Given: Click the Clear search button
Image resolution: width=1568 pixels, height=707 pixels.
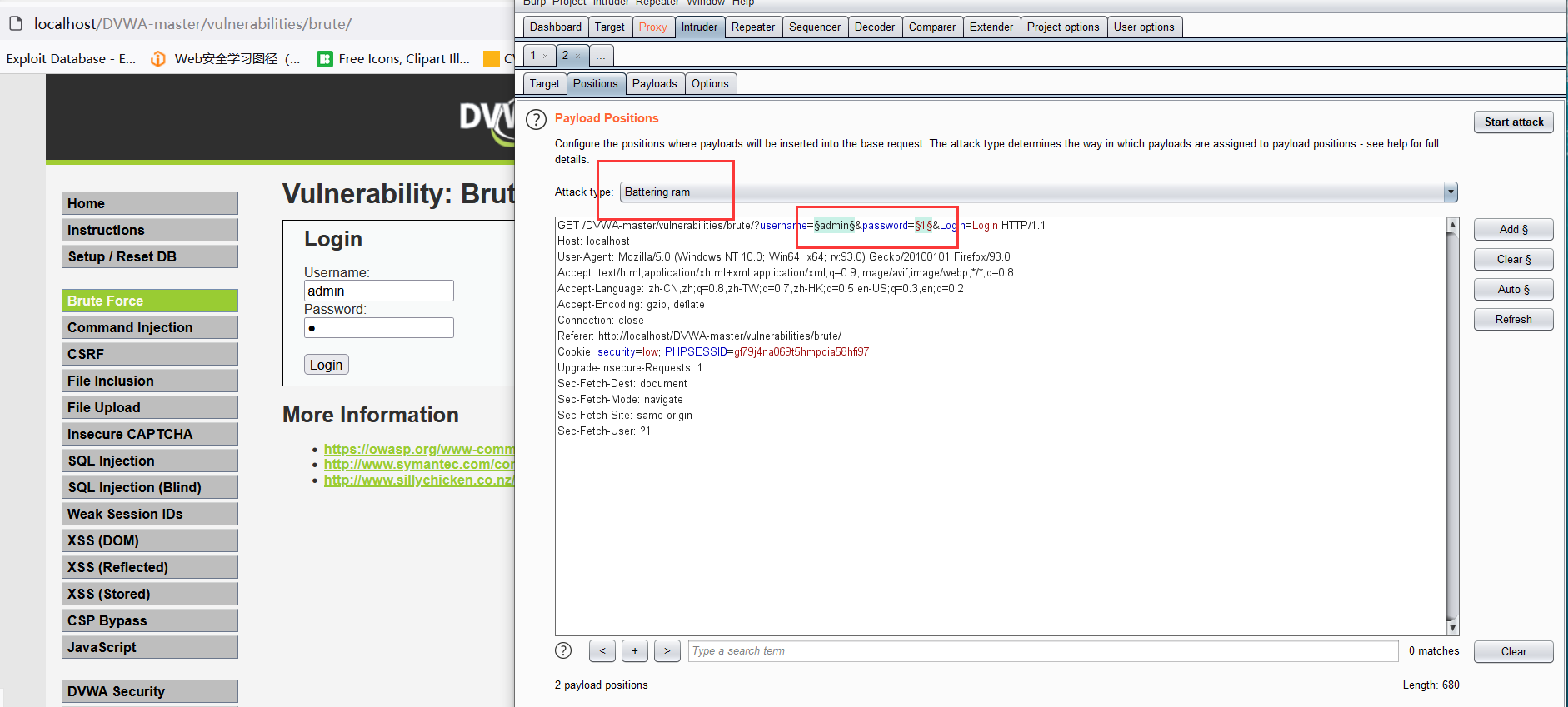Looking at the screenshot, I should pos(1513,651).
